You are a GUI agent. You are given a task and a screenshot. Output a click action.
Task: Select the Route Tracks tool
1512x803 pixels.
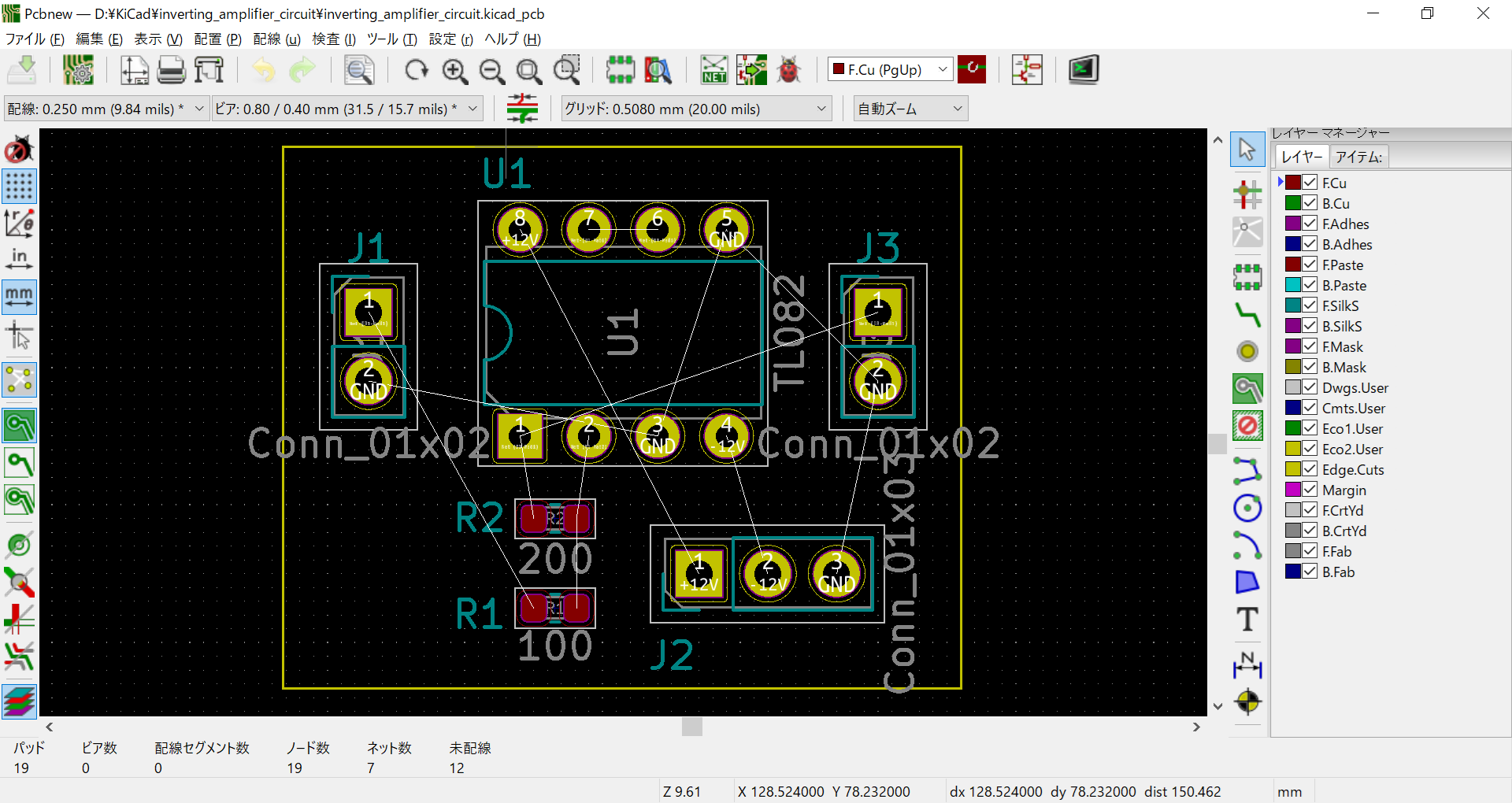tap(1247, 315)
